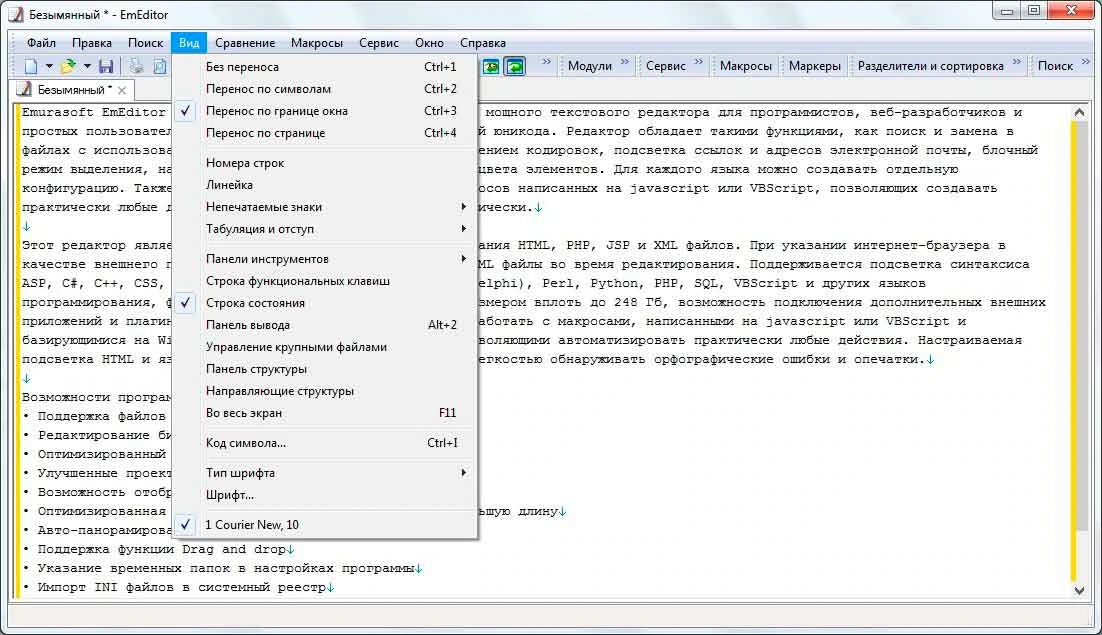The image size is (1102, 635).
Task: Expand Разделители и сортировка overflow chevron
Action: (x=1016, y=62)
